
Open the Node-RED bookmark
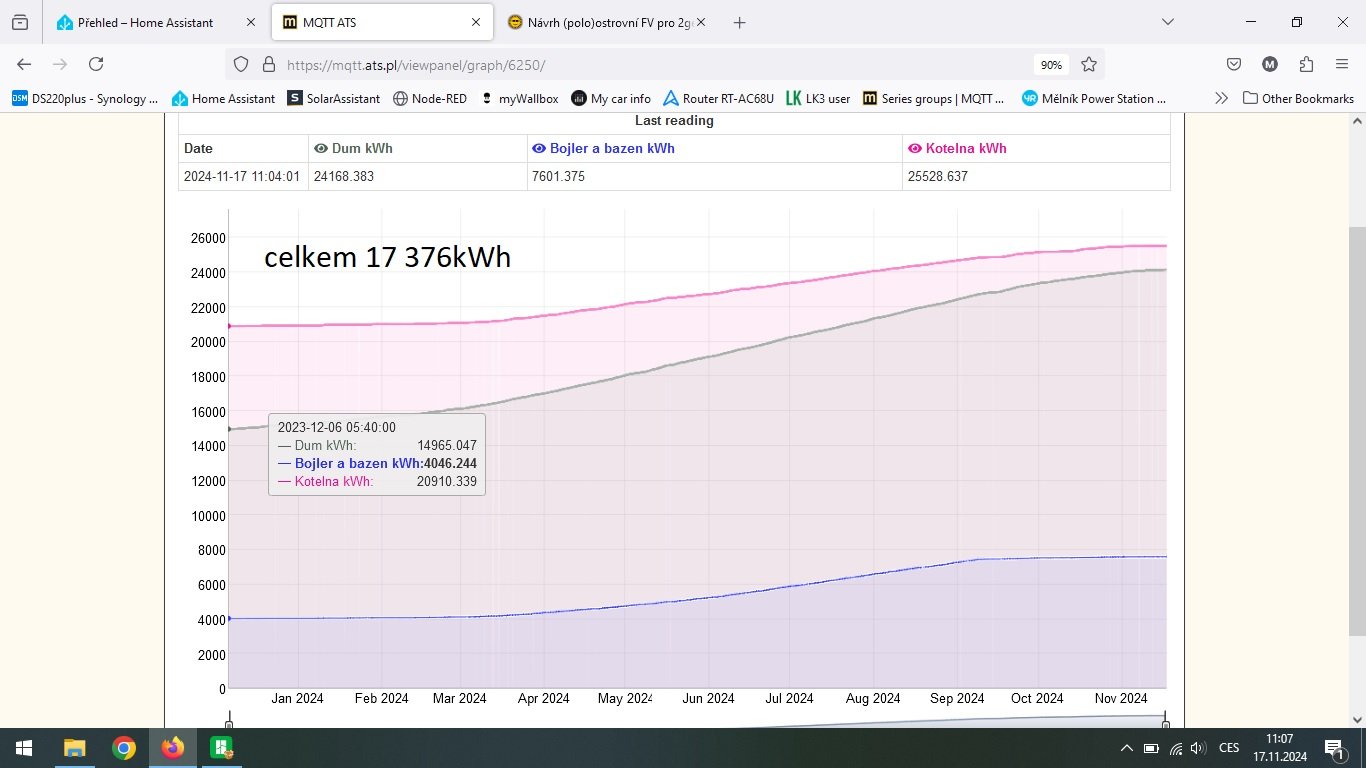430,98
